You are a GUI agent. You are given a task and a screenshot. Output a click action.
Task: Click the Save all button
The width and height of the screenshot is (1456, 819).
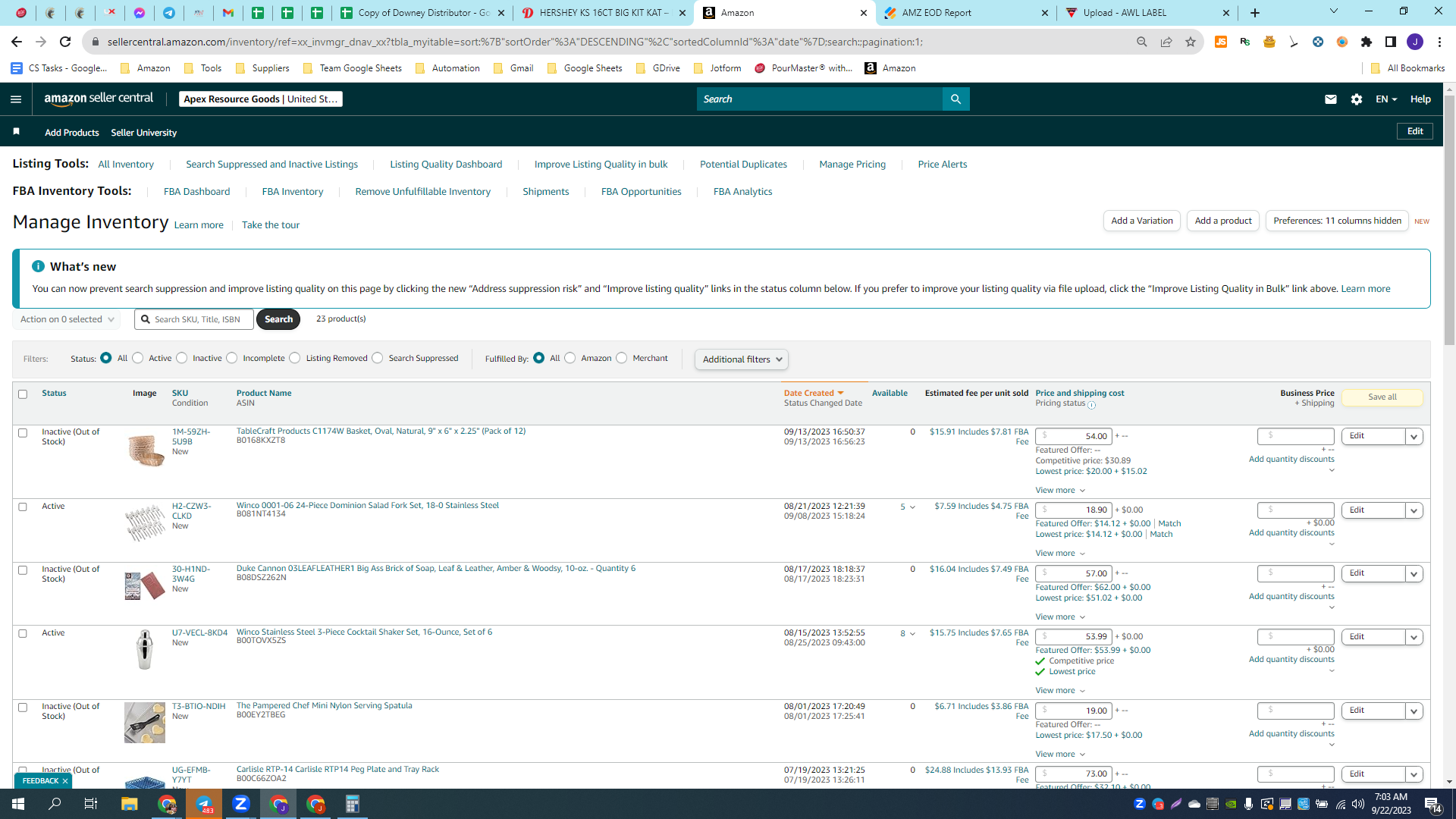coord(1382,397)
